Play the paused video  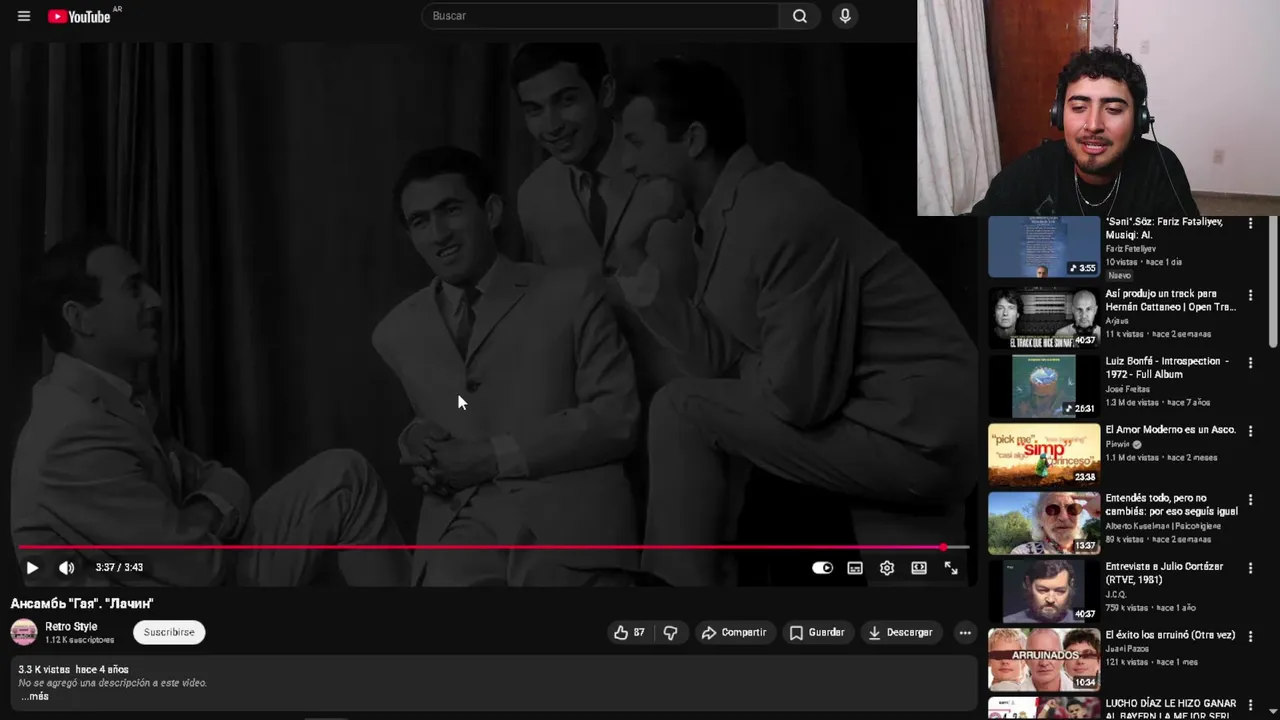click(x=32, y=568)
